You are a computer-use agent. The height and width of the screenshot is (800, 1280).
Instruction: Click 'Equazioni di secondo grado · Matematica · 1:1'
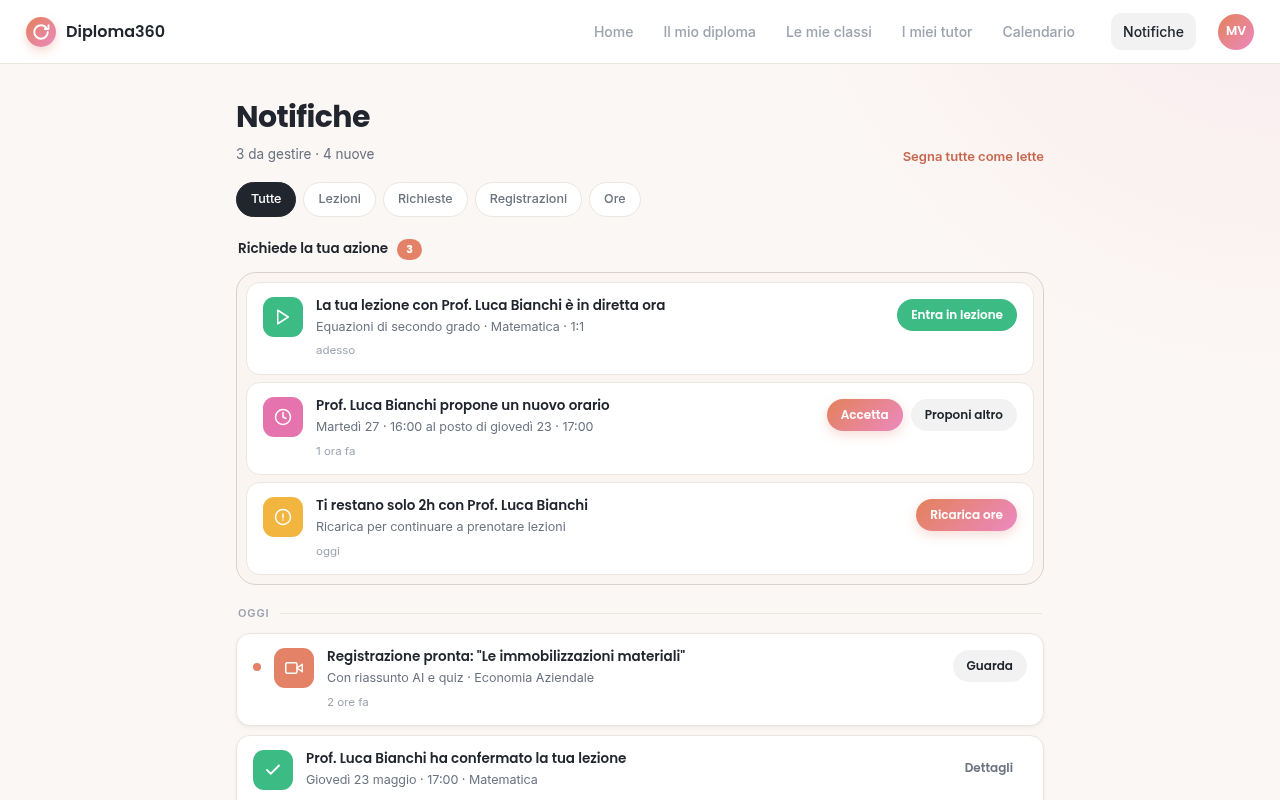[450, 327]
